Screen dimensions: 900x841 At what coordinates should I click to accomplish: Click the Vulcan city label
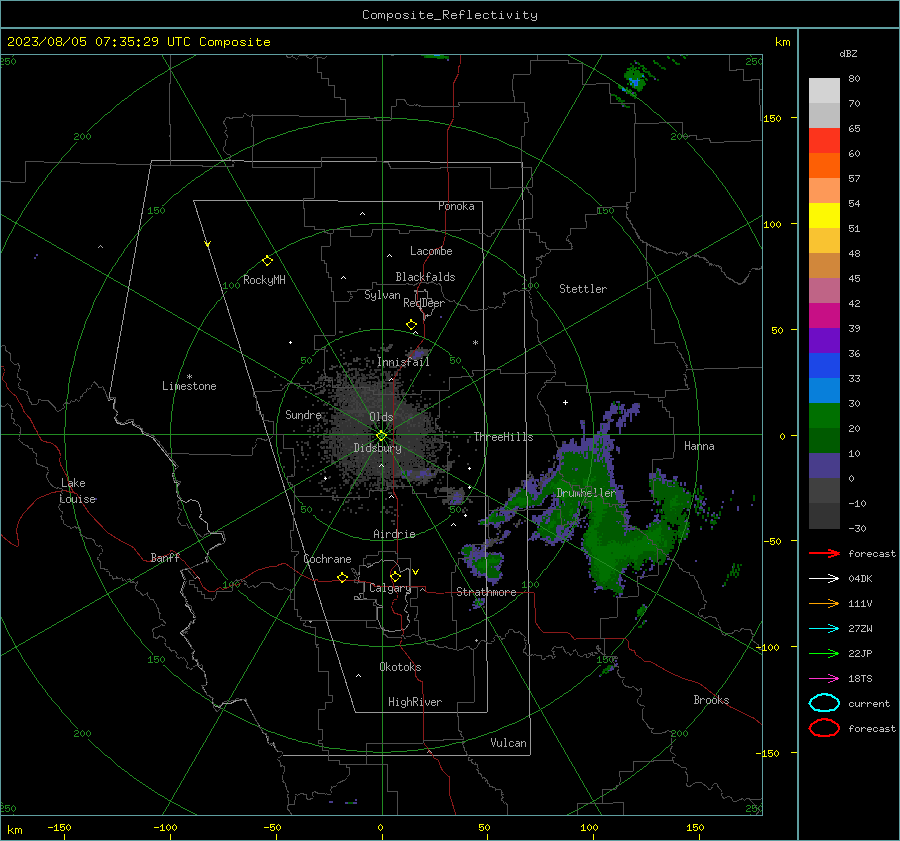[x=508, y=743]
